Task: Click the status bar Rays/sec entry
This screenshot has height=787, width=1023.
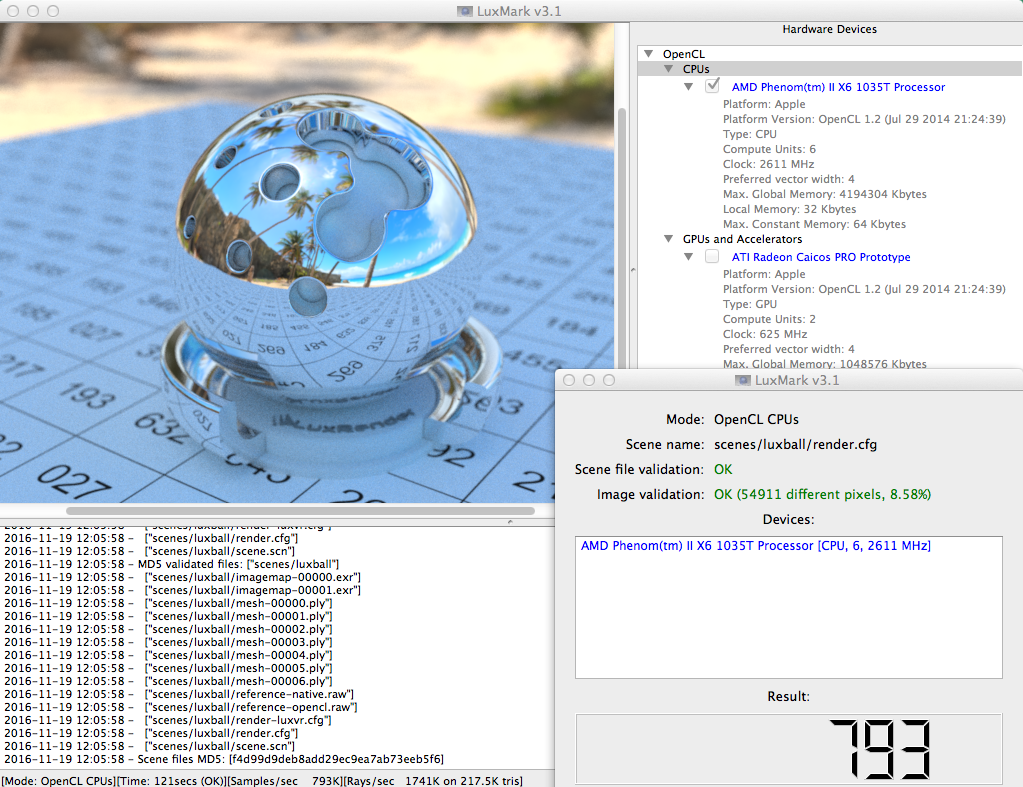Action: [x=433, y=781]
